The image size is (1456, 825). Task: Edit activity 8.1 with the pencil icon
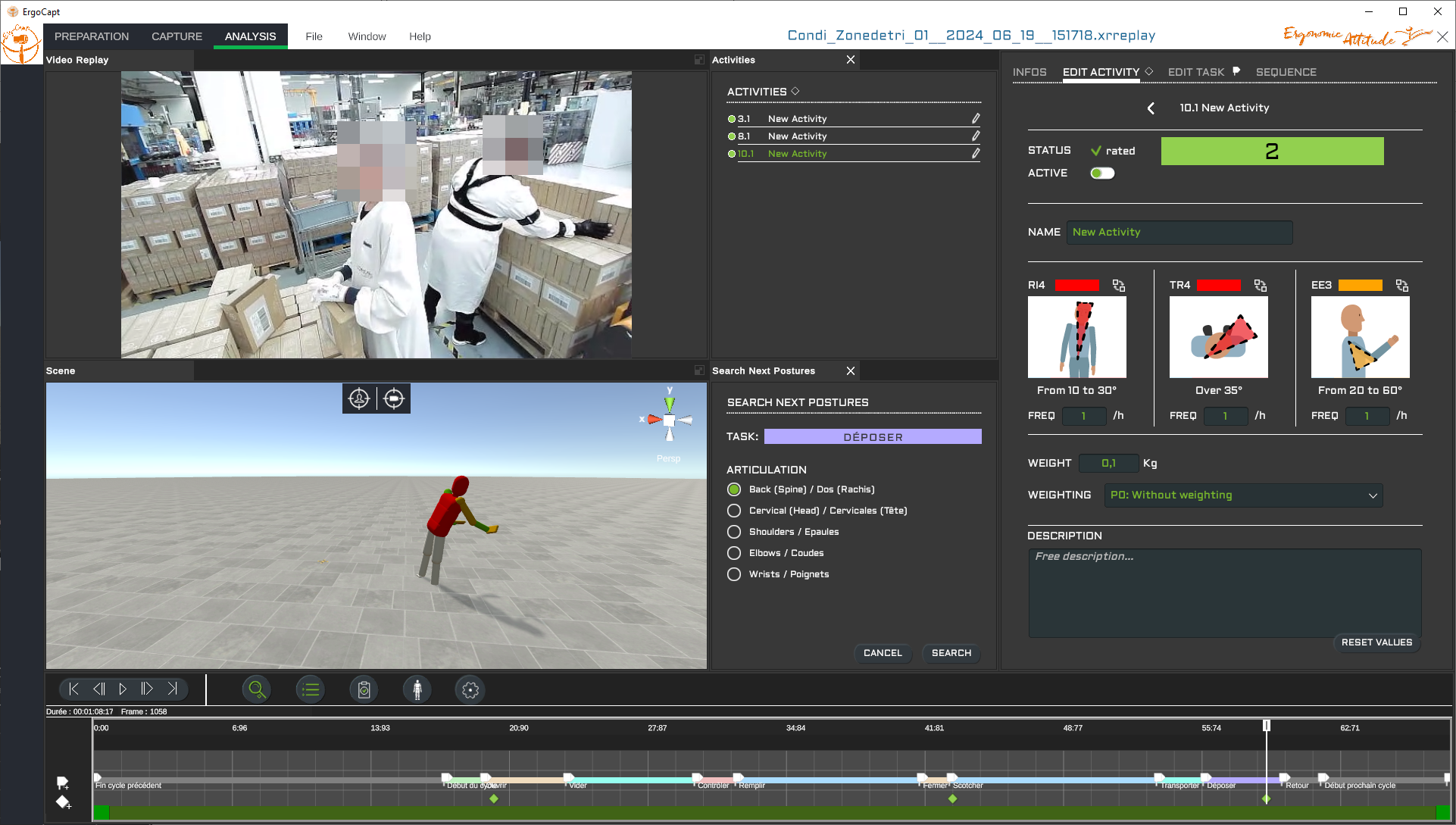[976, 136]
